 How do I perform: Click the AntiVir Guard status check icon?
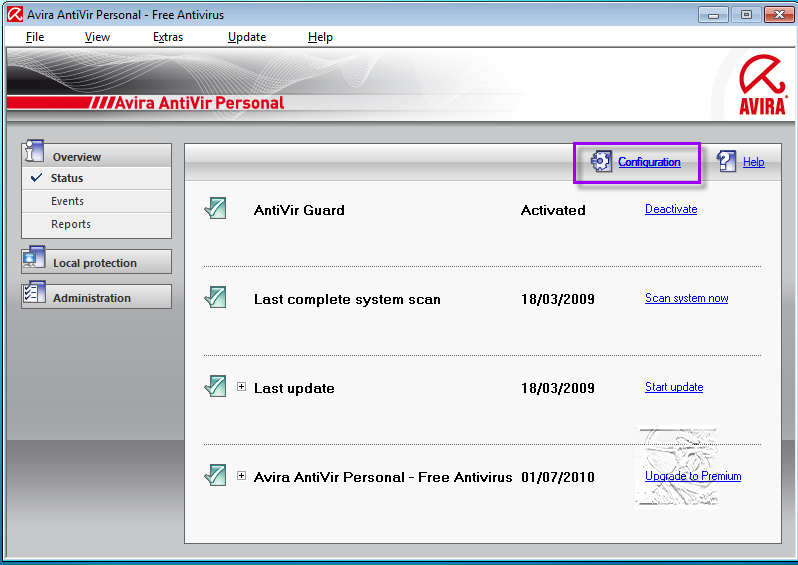tap(215, 209)
